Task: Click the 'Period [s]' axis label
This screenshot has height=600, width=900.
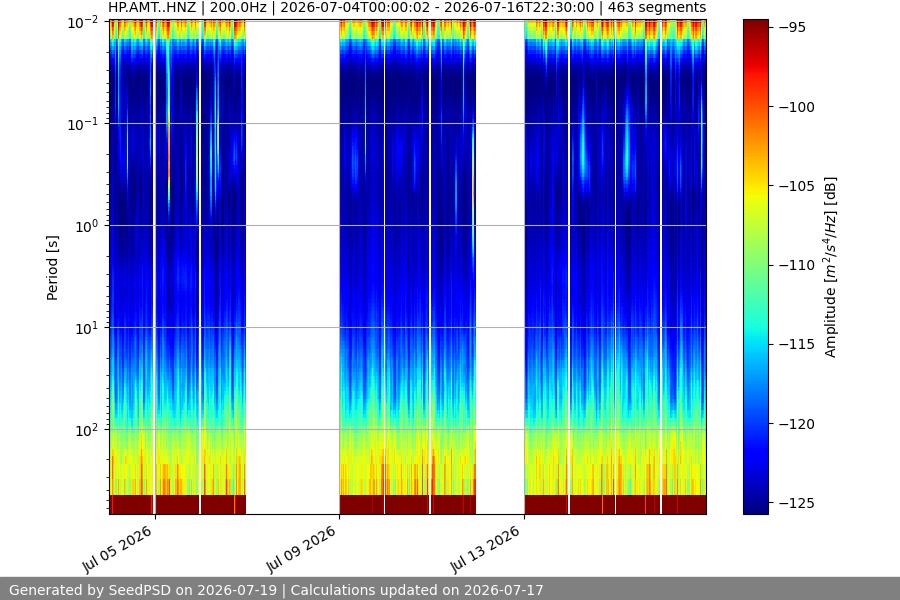Action: click(x=52, y=268)
